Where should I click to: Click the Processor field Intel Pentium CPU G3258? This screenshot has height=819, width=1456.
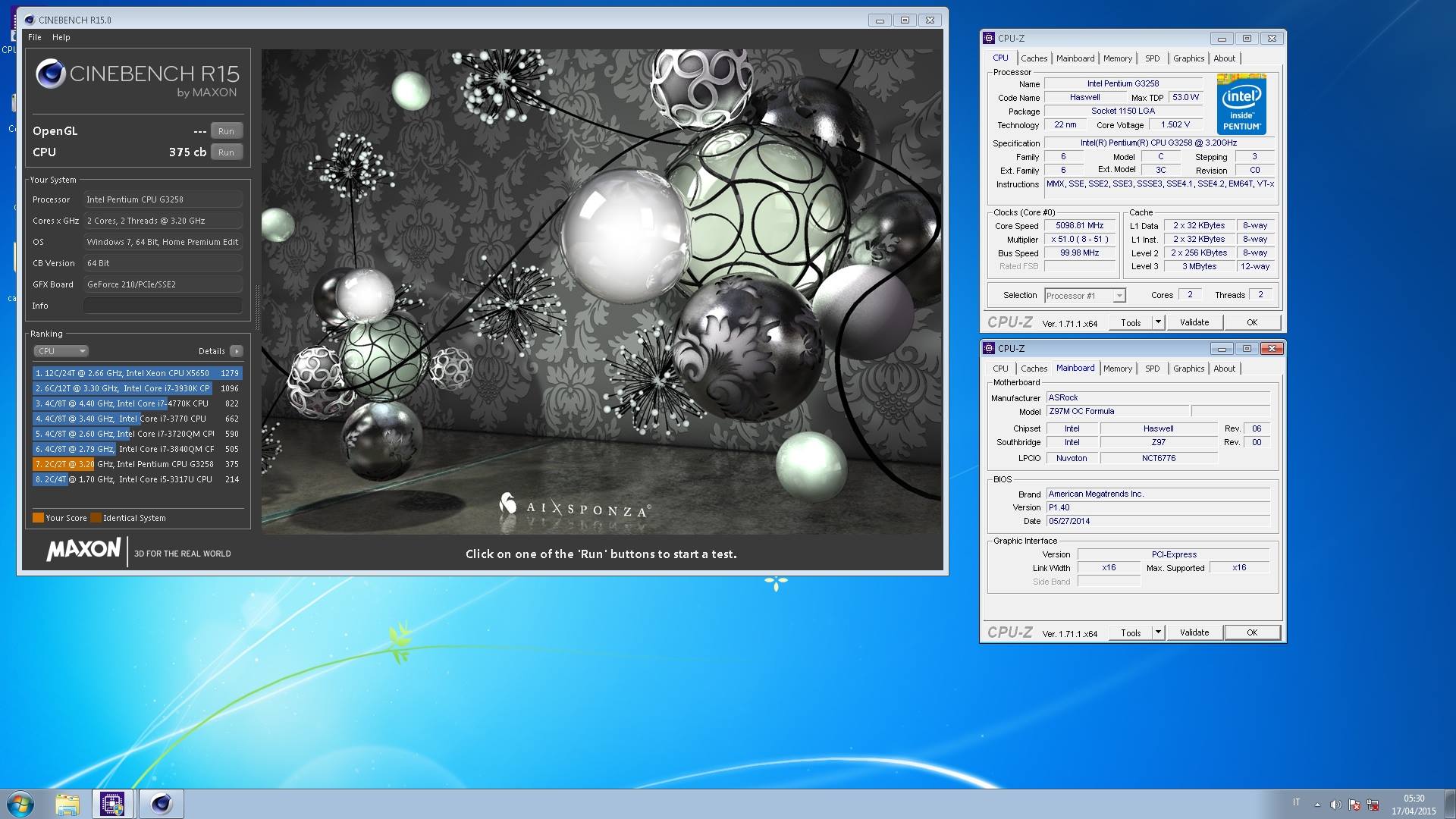(163, 199)
